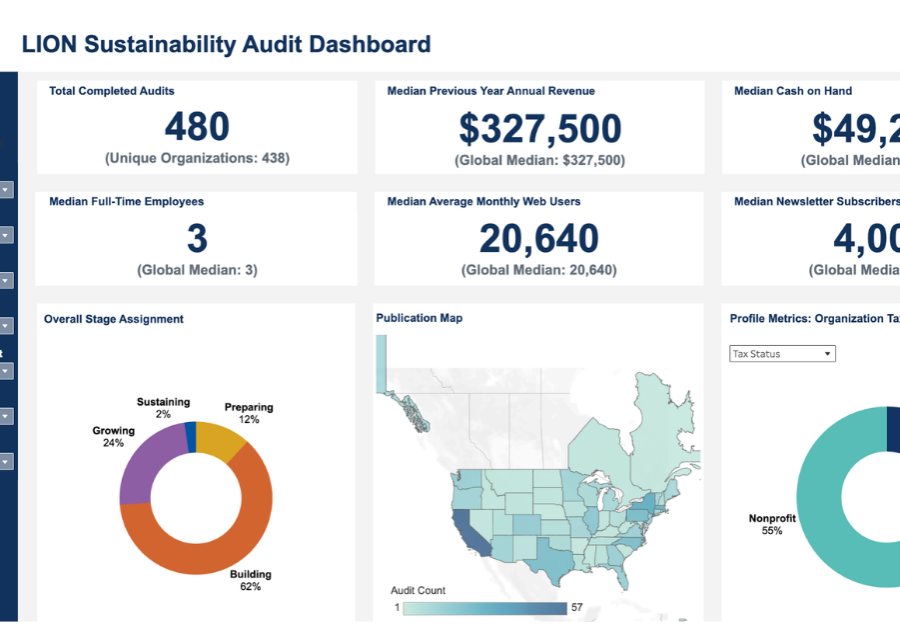Click legend maximum value 57
Image resolution: width=900 pixels, height=630 pixels.
[x=577, y=608]
